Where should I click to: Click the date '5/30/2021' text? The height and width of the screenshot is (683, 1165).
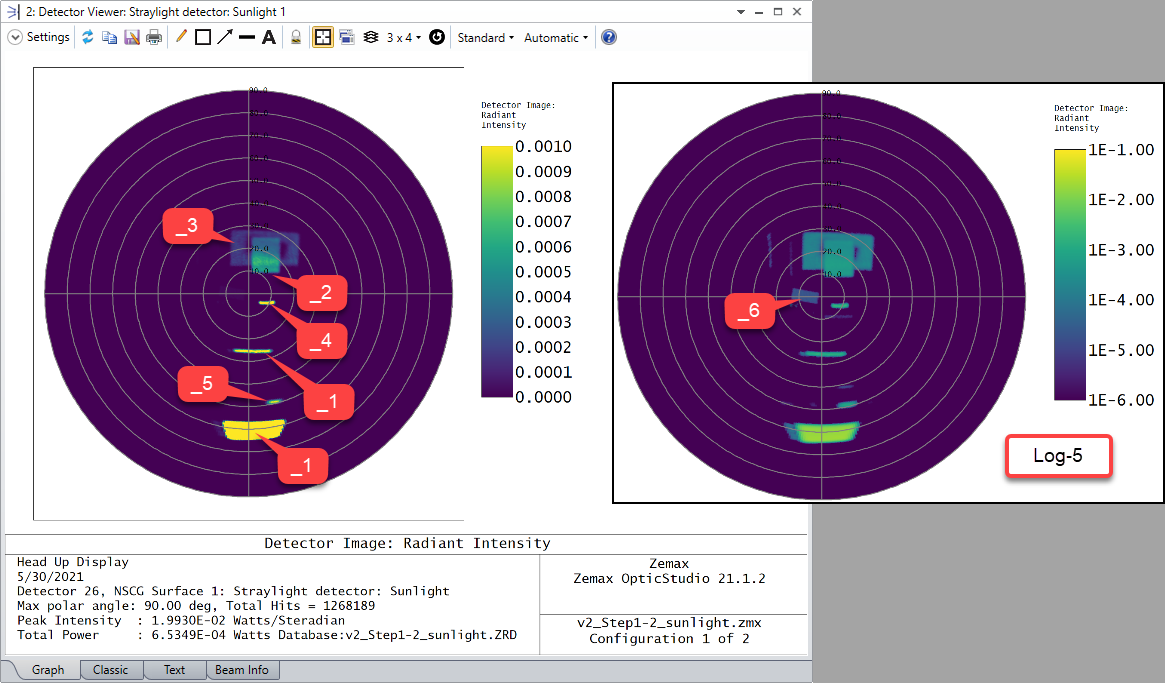(51, 577)
